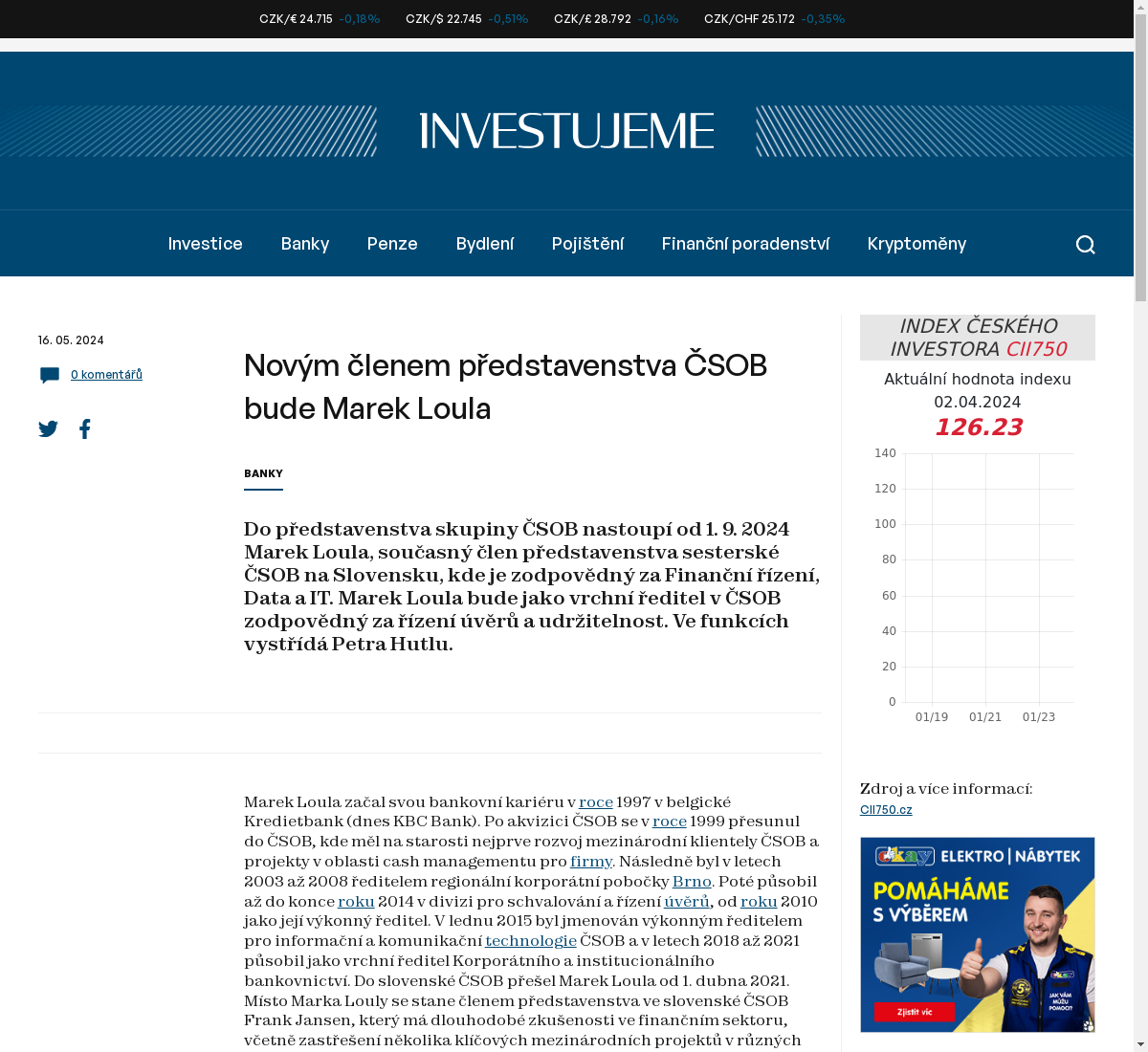Follow the 'úvěrů' link in article

pos(687,902)
